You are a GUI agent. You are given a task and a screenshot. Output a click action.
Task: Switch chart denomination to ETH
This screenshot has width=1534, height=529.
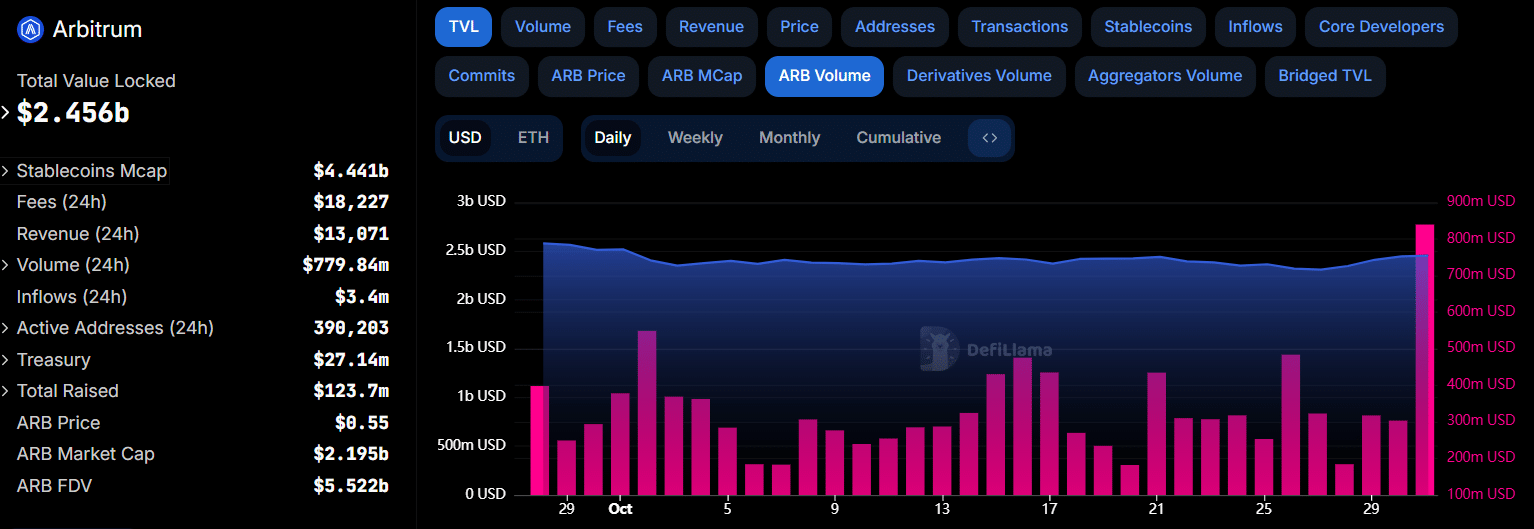coord(533,138)
